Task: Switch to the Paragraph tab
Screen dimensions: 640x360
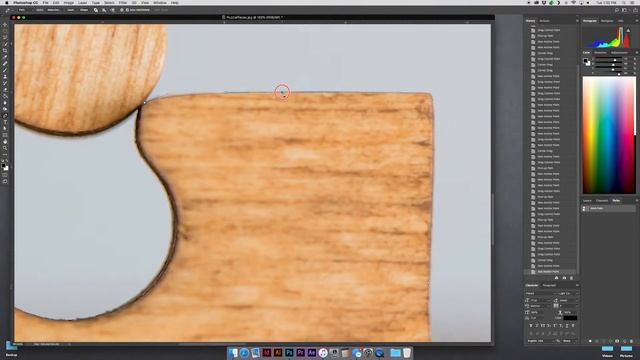Action: tap(549, 285)
